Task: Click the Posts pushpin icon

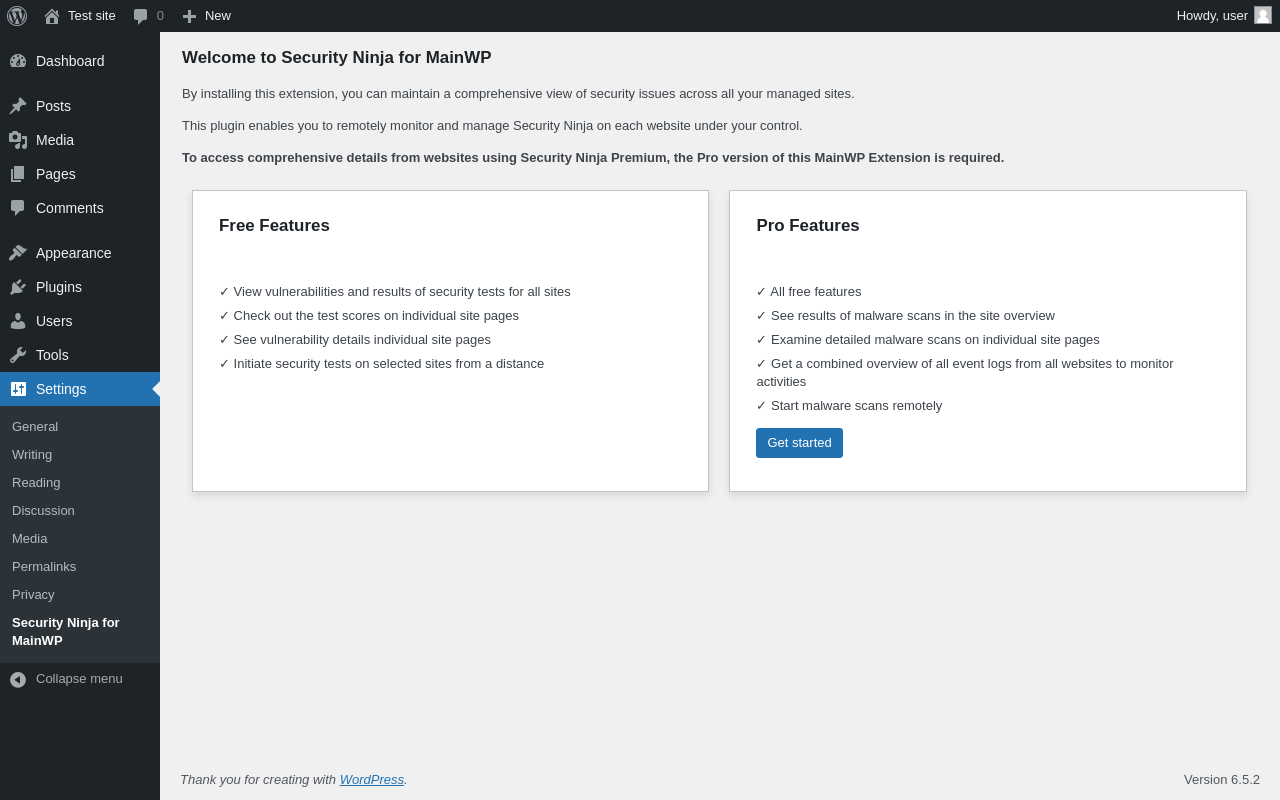Action: point(18,106)
